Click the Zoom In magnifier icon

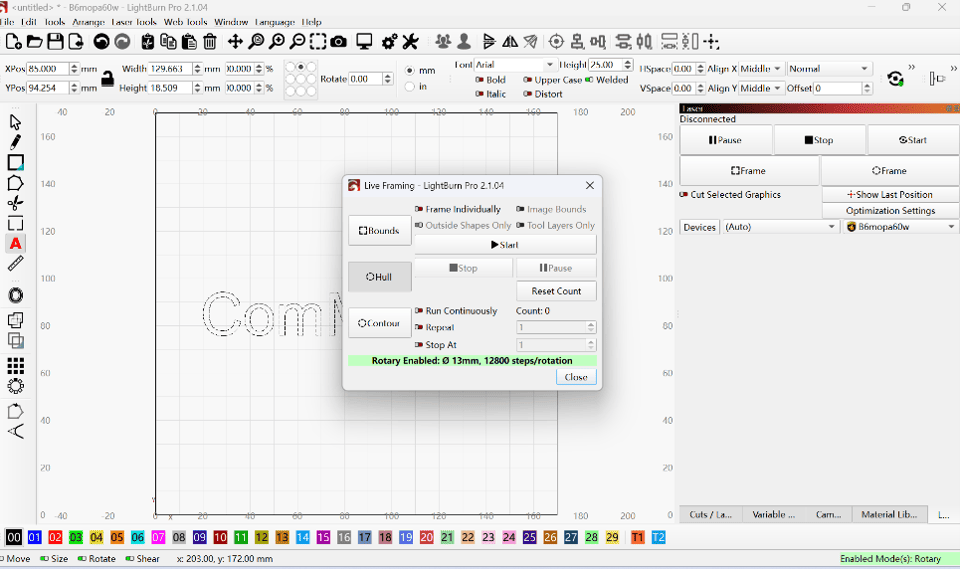(x=277, y=42)
